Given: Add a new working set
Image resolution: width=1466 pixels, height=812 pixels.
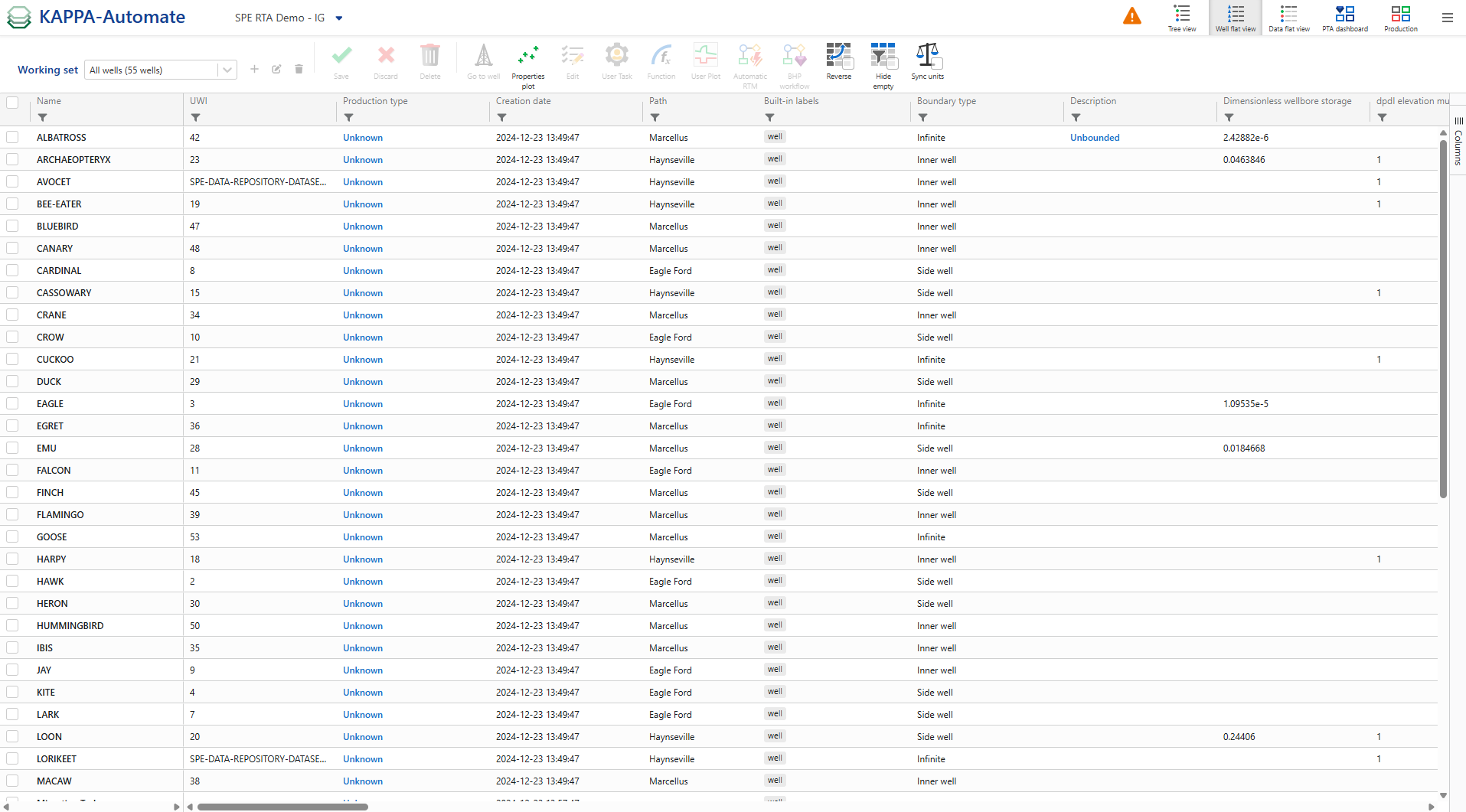Looking at the screenshot, I should coord(254,70).
